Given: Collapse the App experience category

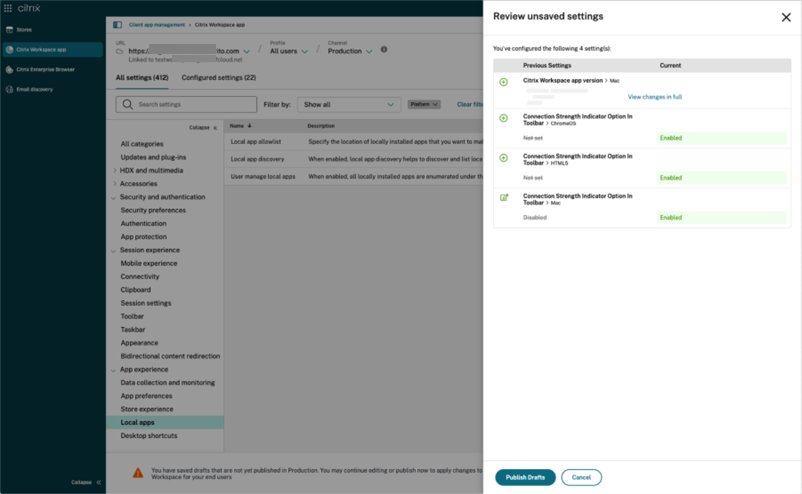Looking at the screenshot, I should [114, 370].
